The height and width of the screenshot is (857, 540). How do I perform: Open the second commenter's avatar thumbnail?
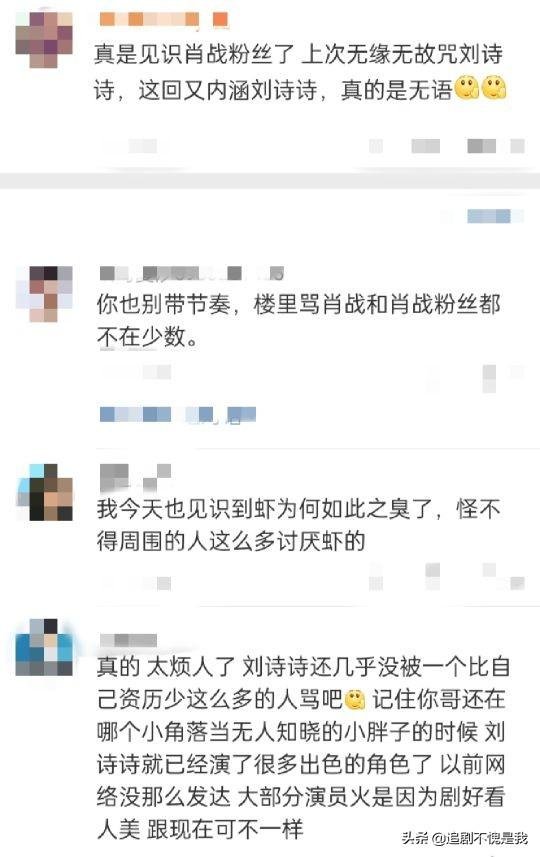coord(44,294)
